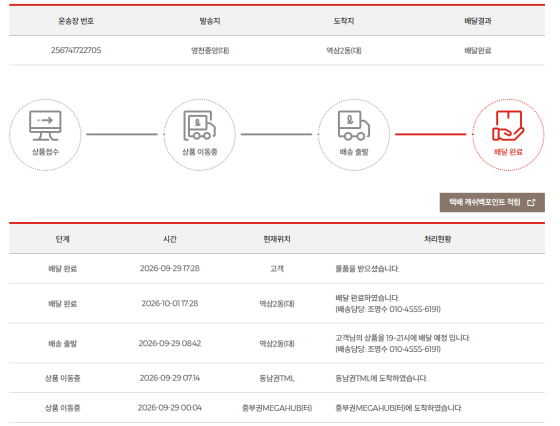Click 배달 완료 stage in 2026-10-01 row
Screen dimensions: 560x426
[x=62, y=304]
